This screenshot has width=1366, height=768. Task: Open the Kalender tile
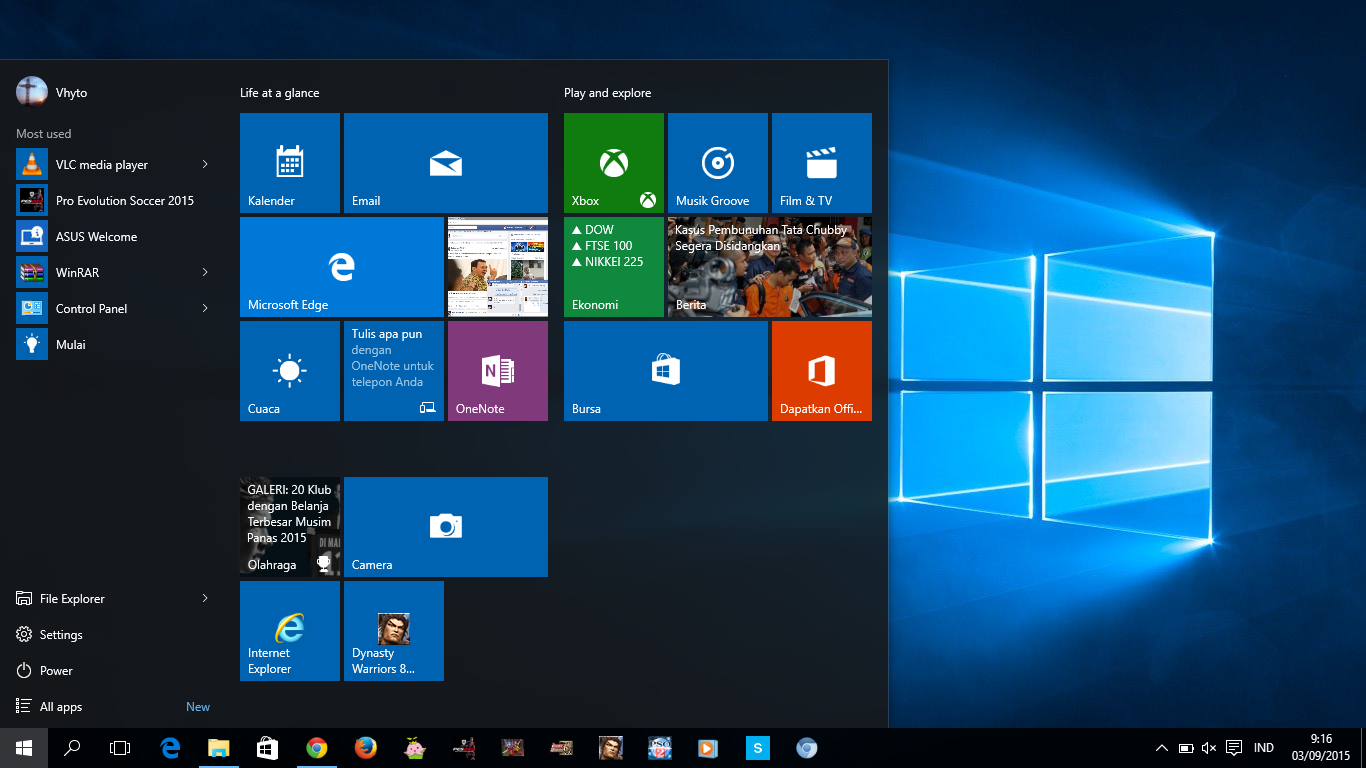tap(290, 163)
